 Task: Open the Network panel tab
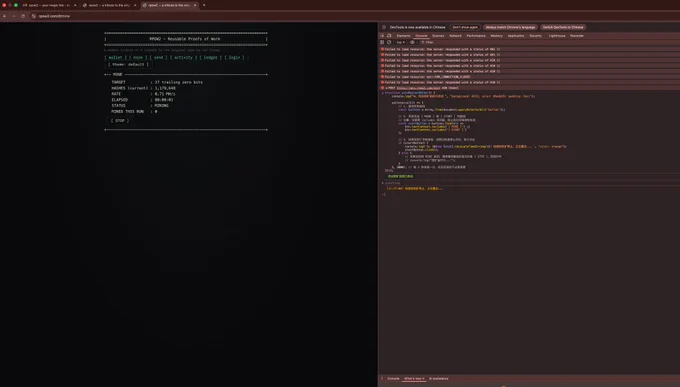pyautogui.click(x=455, y=36)
